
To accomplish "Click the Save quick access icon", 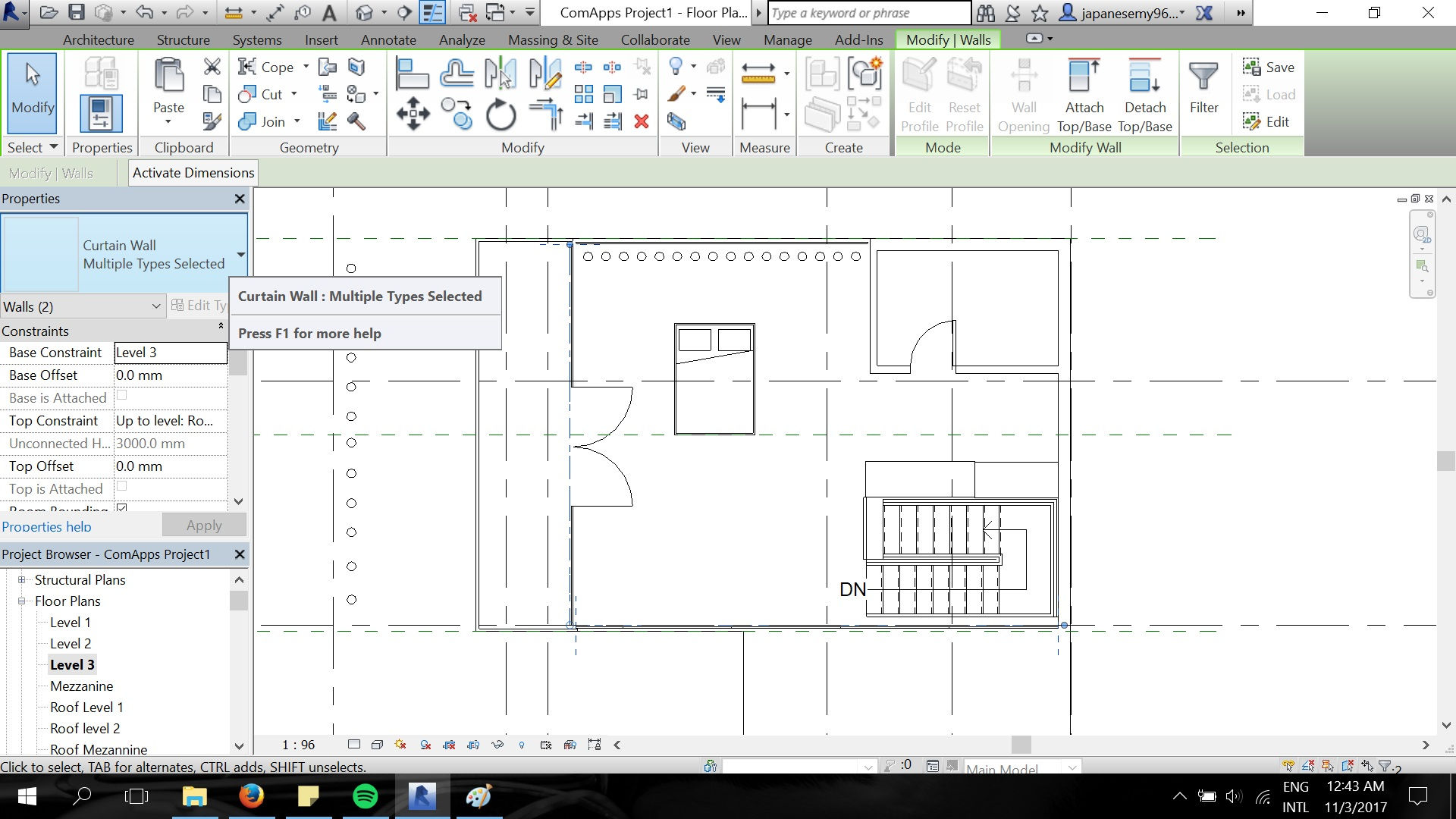I will pyautogui.click(x=77, y=12).
